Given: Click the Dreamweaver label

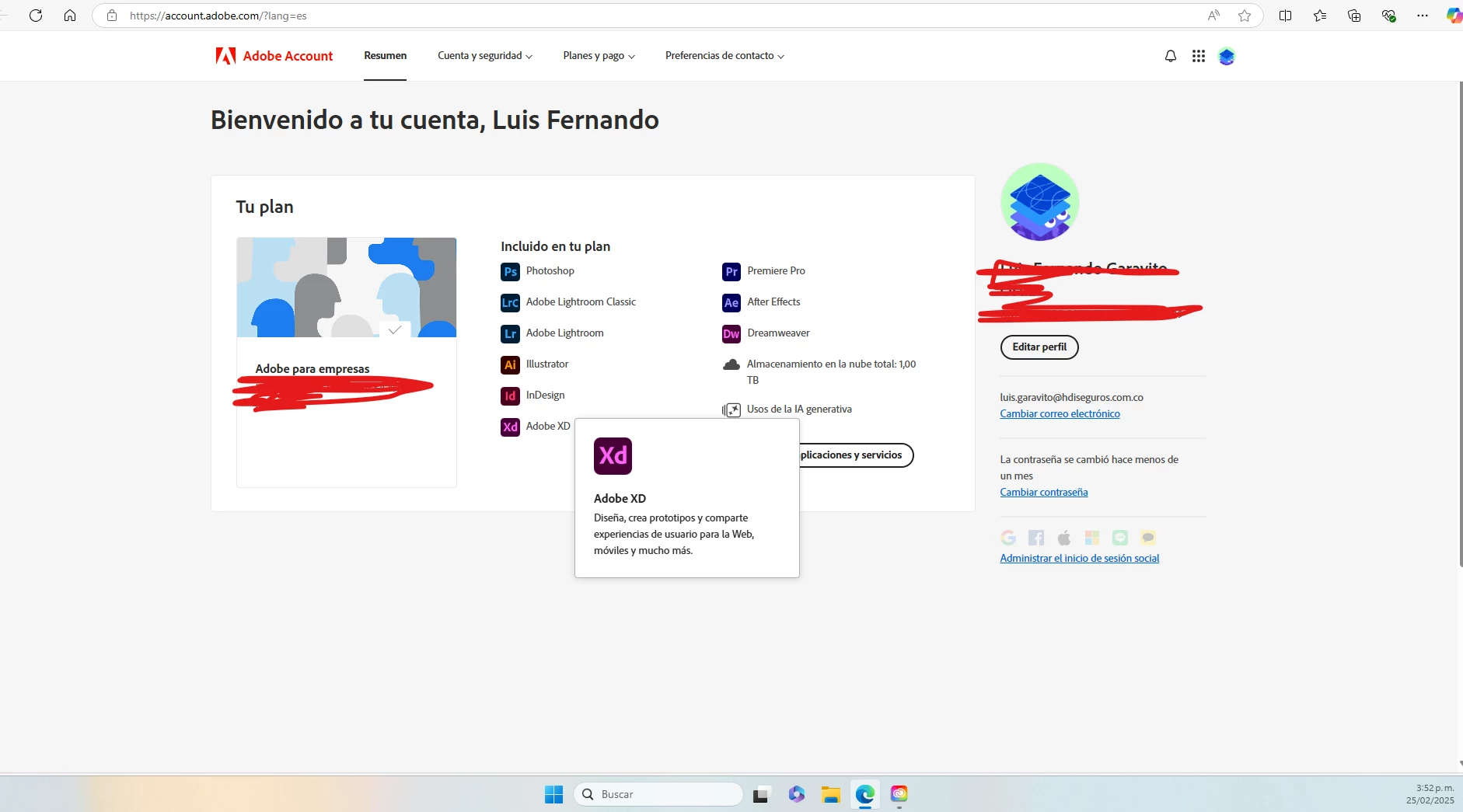Looking at the screenshot, I should [778, 333].
